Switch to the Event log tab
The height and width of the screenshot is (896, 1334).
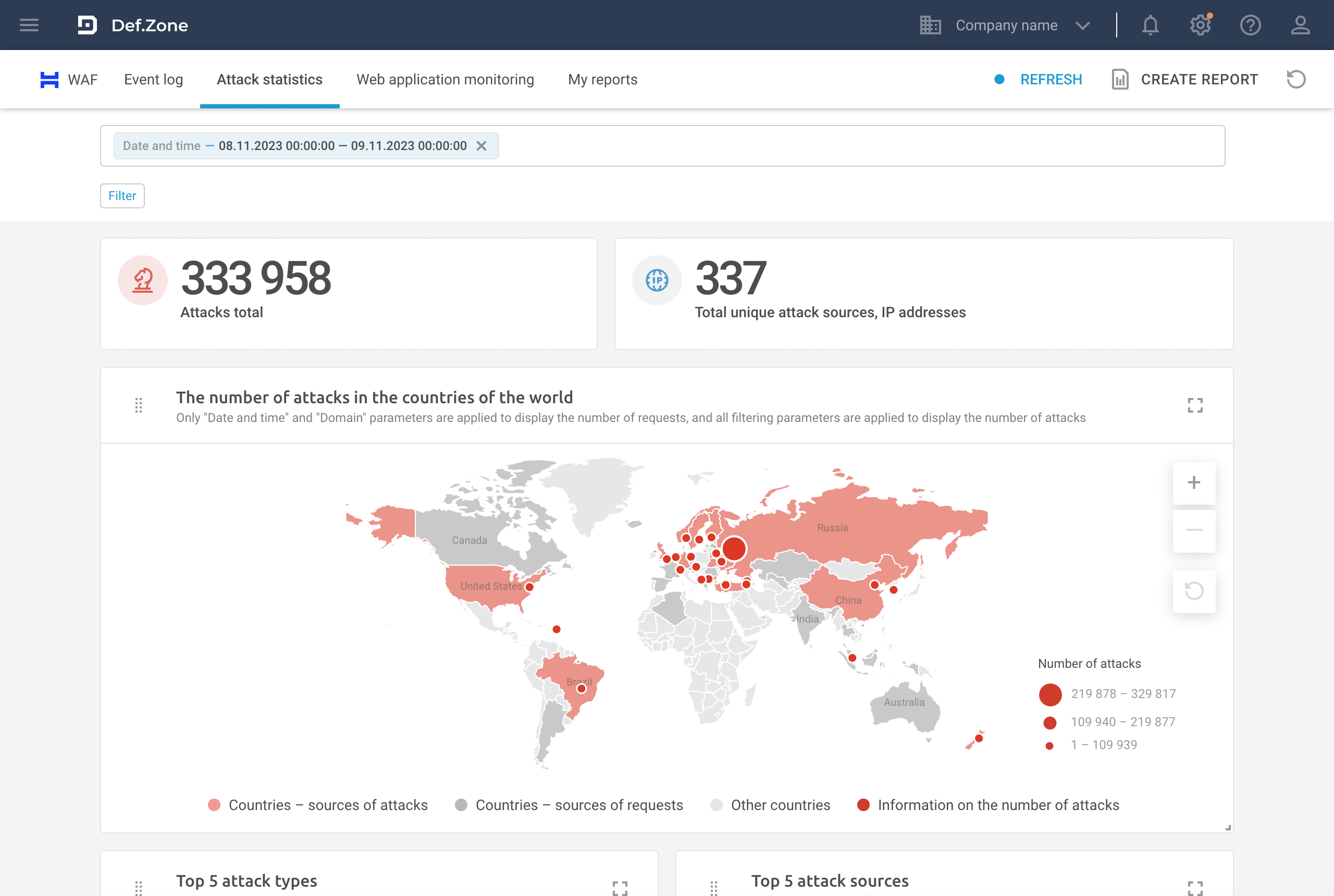(x=153, y=79)
